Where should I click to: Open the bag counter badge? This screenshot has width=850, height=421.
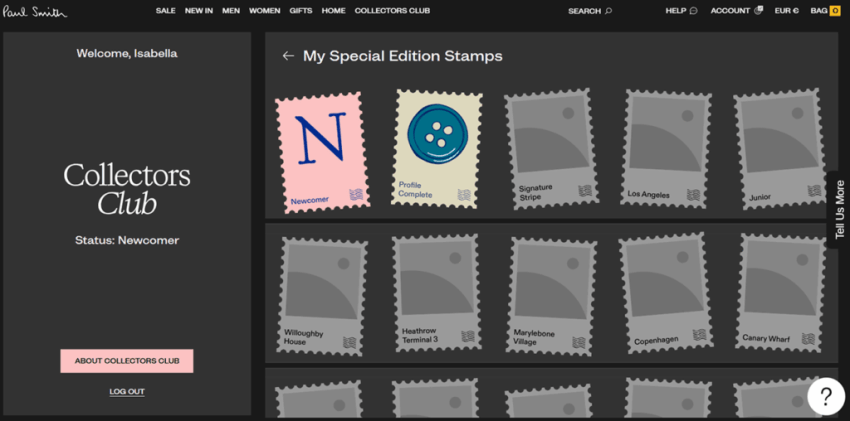pos(835,11)
